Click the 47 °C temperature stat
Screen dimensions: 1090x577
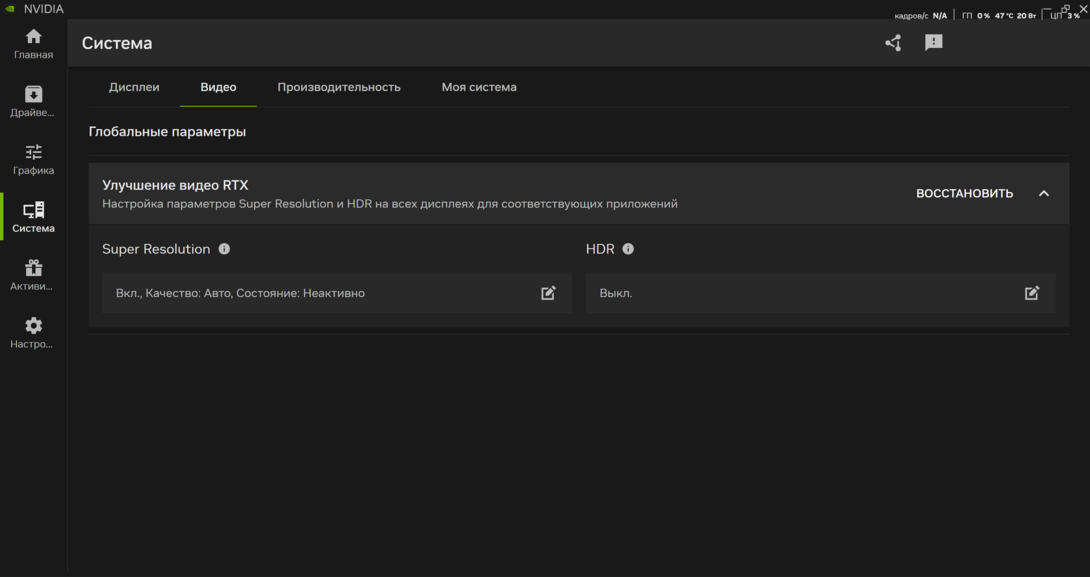click(x=1004, y=15)
